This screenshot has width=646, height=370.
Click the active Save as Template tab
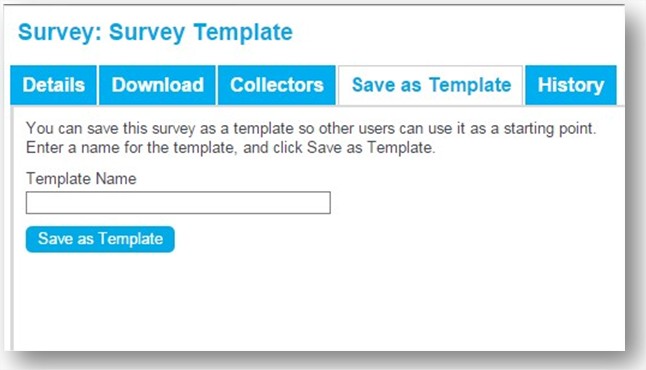[431, 85]
